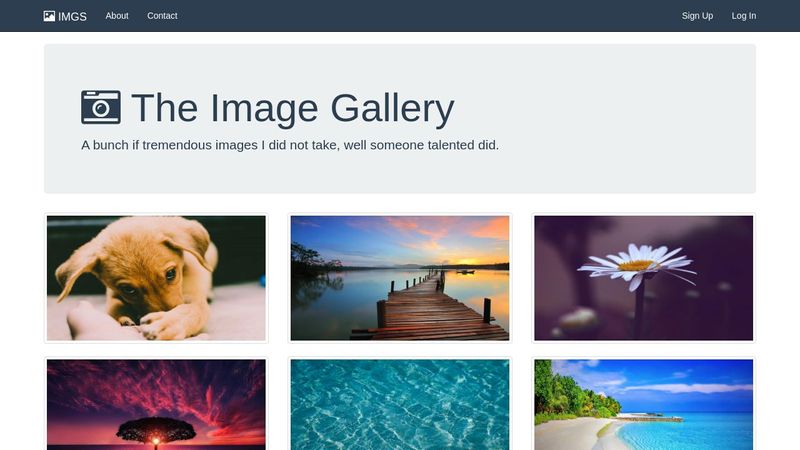Open the IMGS brand link
Viewport: 800px width, 450px height.
pyautogui.click(x=65, y=16)
